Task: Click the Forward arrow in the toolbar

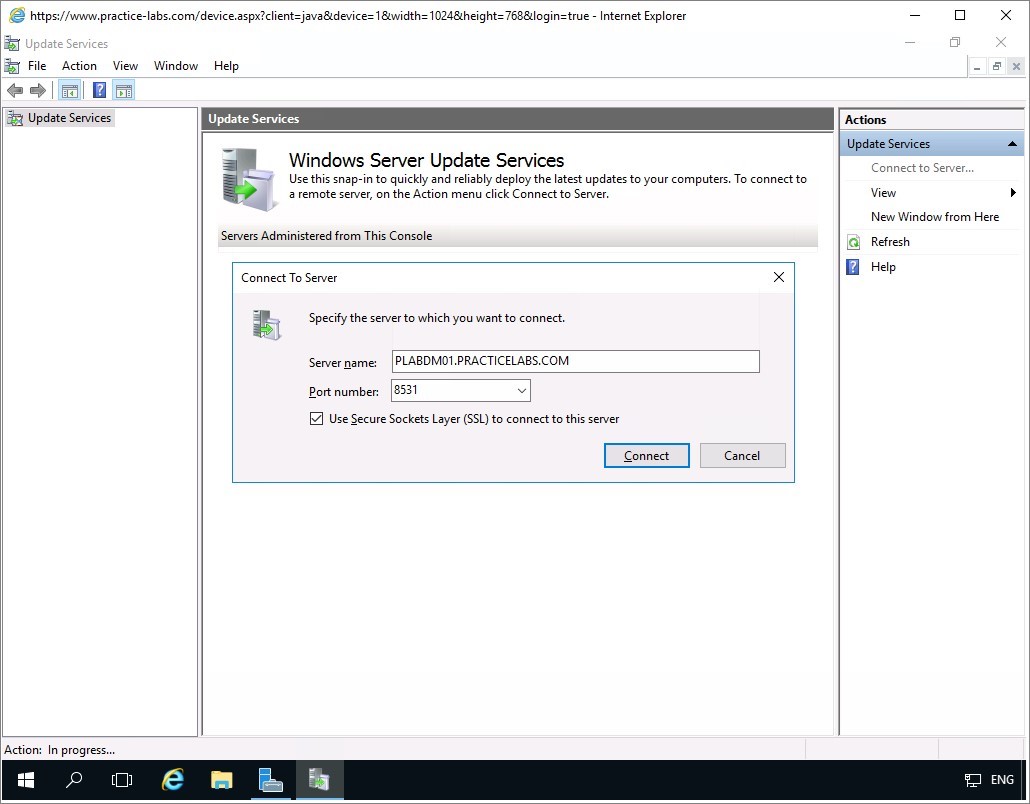Action: point(38,91)
